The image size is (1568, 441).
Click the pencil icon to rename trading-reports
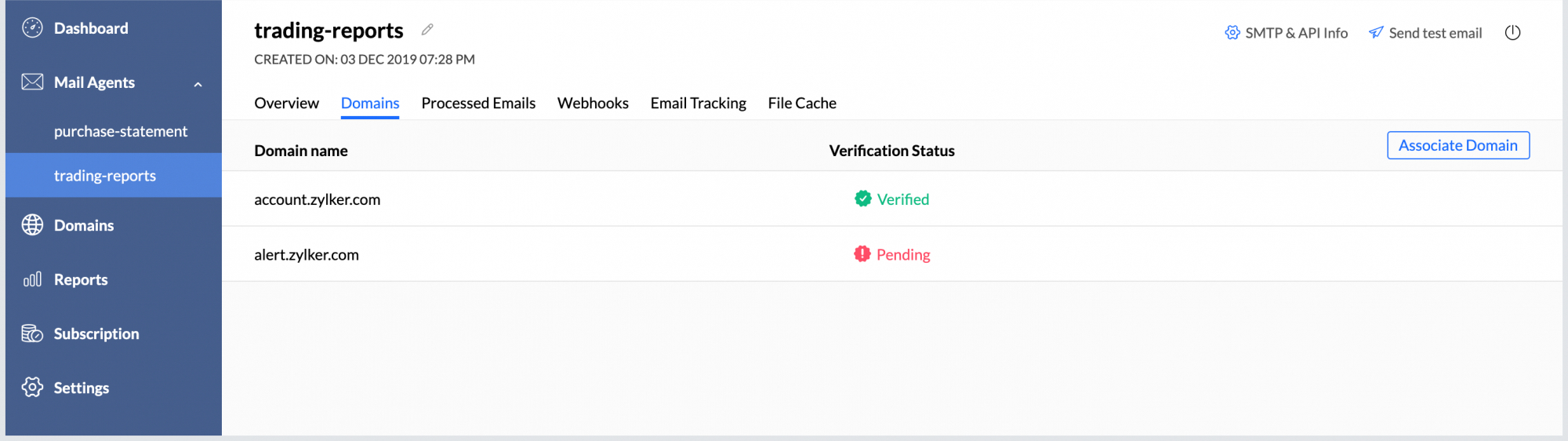[x=427, y=30]
